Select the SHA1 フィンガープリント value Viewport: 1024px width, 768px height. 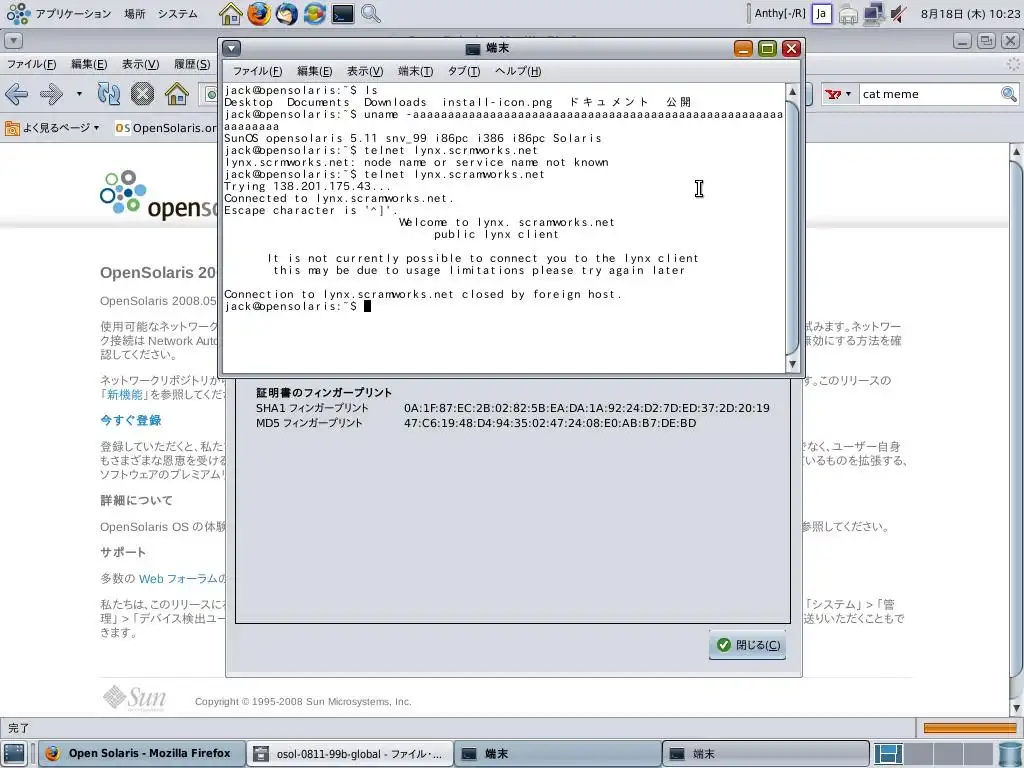pos(586,408)
